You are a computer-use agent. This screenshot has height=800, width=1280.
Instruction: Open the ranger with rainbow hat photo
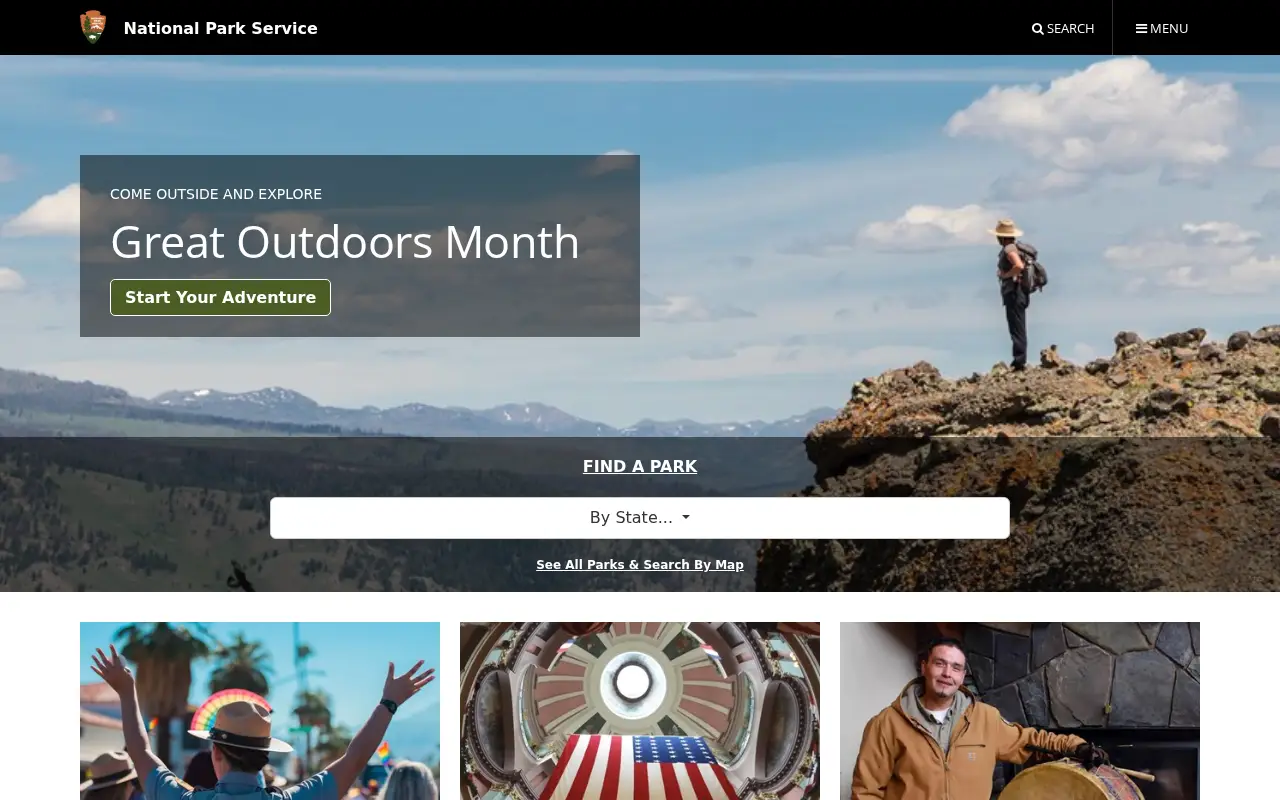(260, 711)
